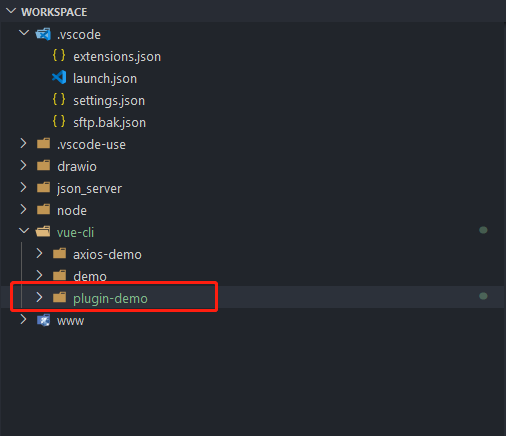Click the modified indicator dot on plugin-demo
The height and width of the screenshot is (436, 506).
[x=483, y=296]
